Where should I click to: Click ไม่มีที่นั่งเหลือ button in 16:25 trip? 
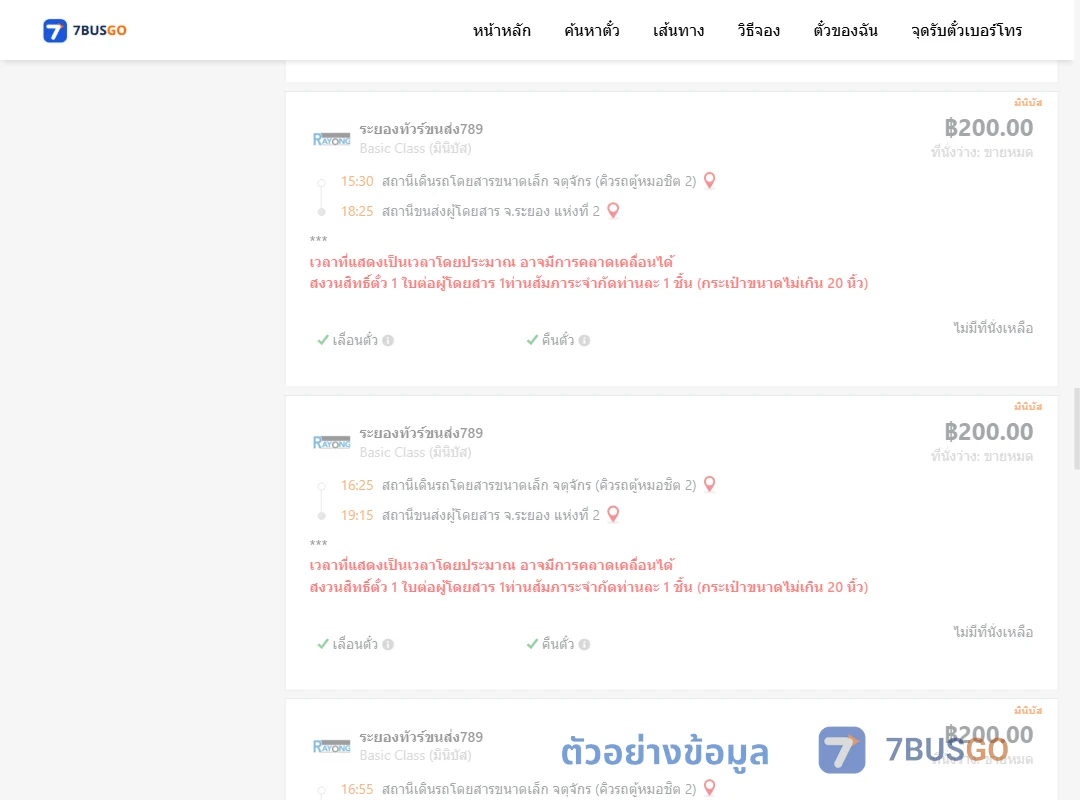(993, 632)
